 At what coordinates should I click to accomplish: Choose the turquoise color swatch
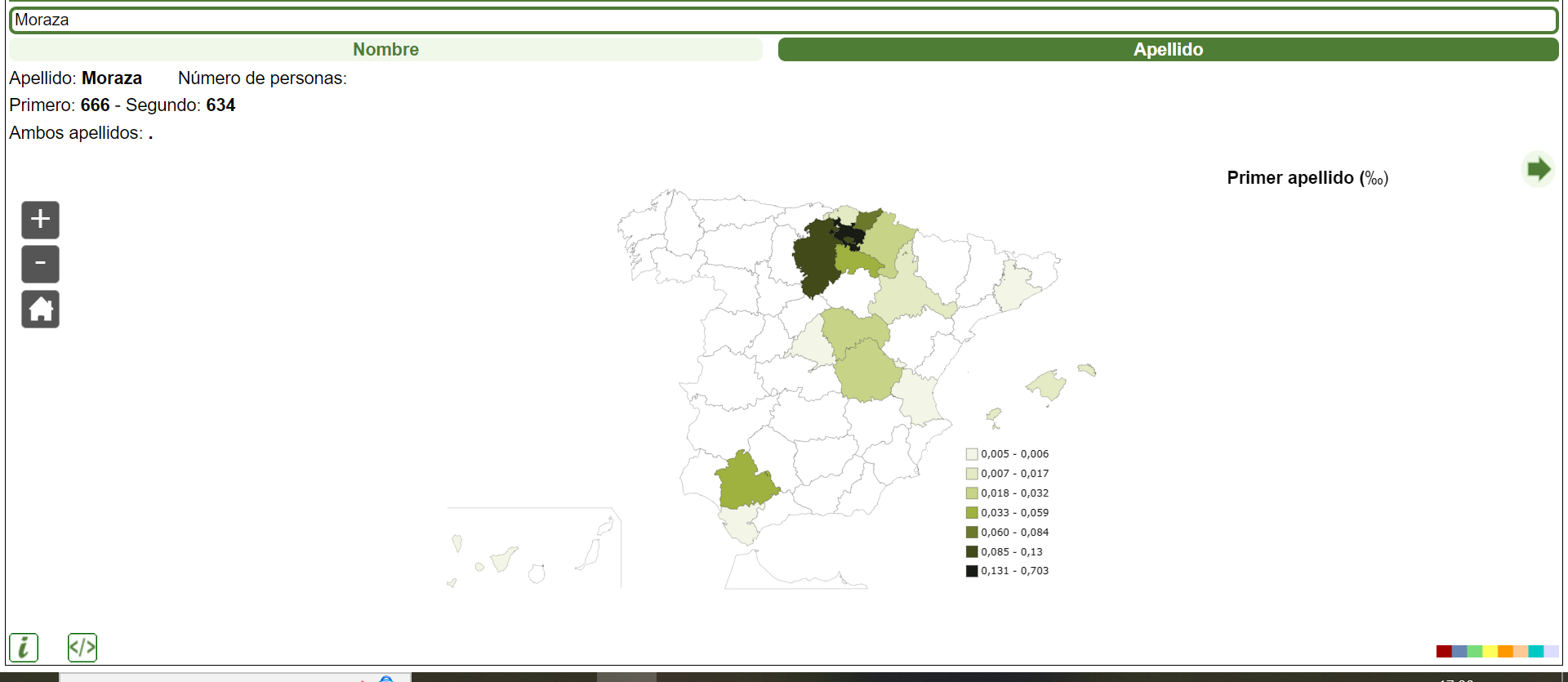tap(1535, 651)
